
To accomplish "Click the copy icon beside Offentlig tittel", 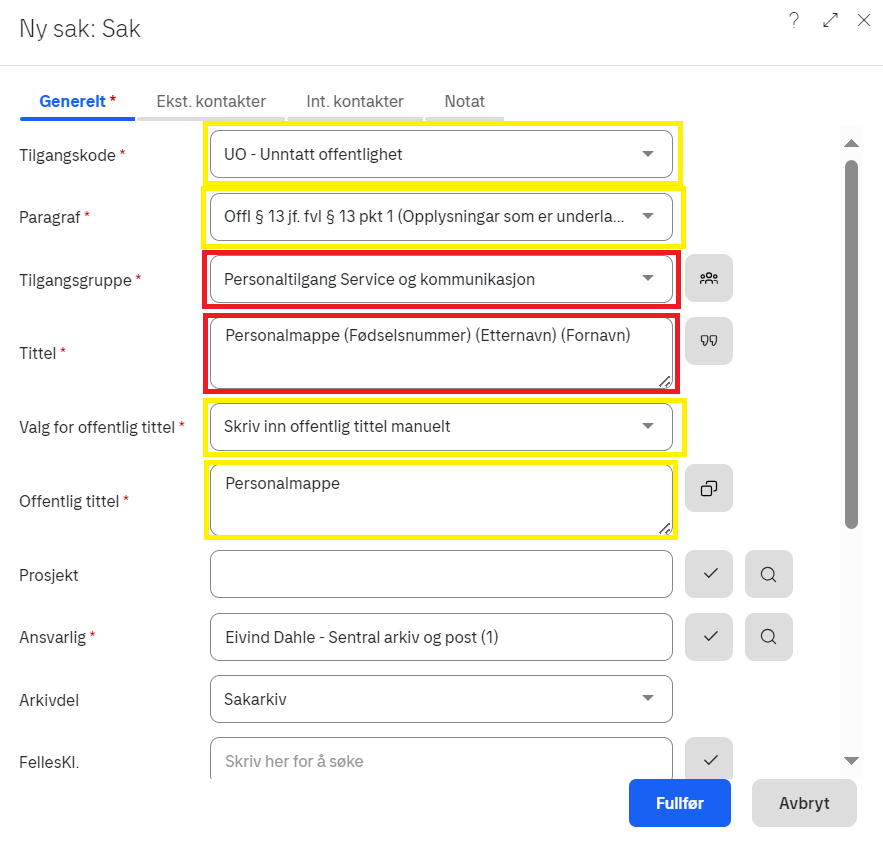I will [708, 488].
